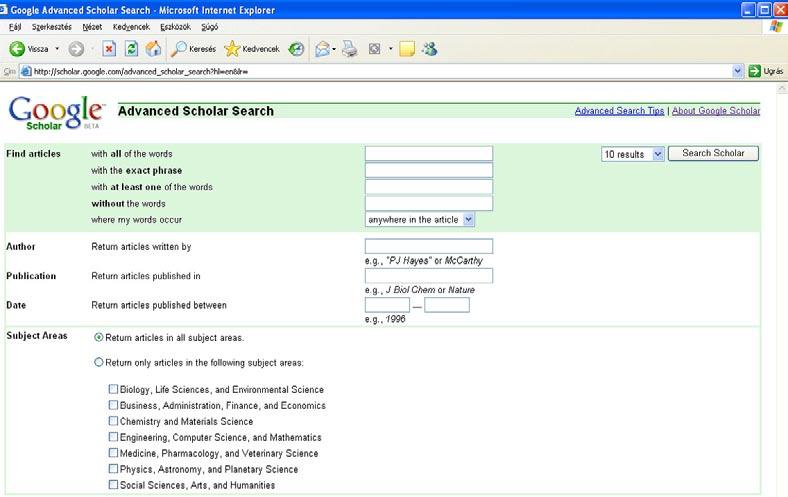Open the Kedvencek menu
The height and width of the screenshot is (497, 788).
tap(131, 27)
